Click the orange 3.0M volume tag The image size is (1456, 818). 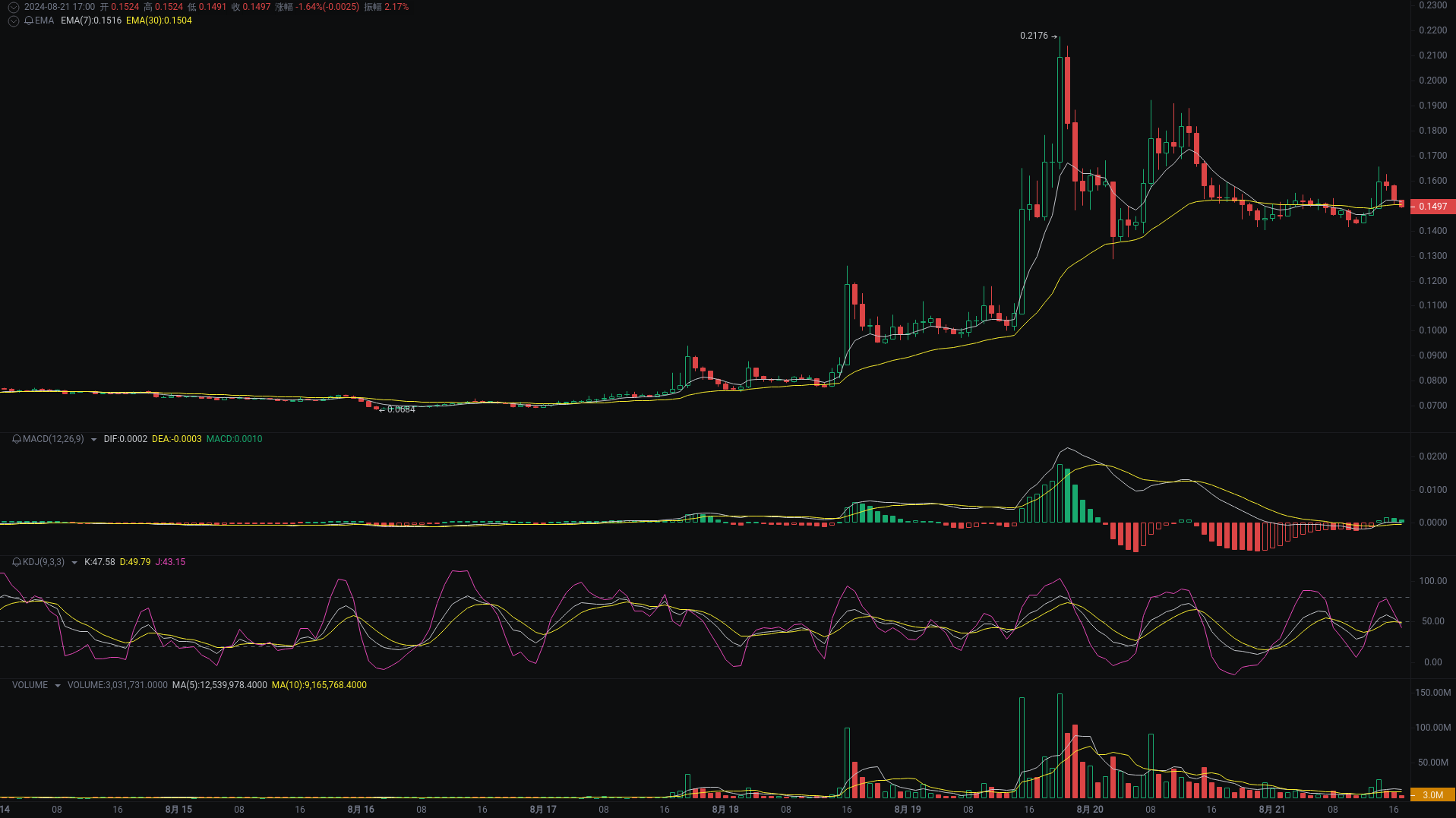[1432, 795]
